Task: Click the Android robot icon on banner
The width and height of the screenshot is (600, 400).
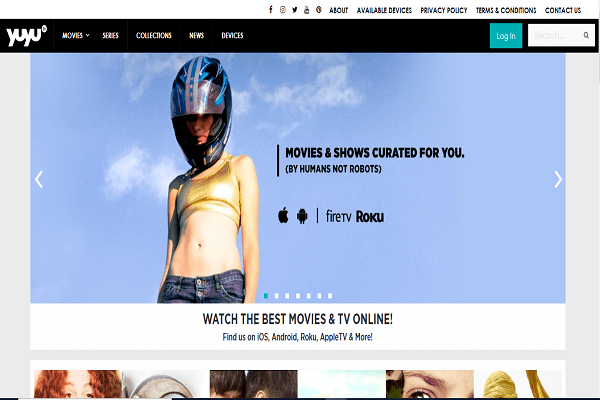Action: pos(302,216)
